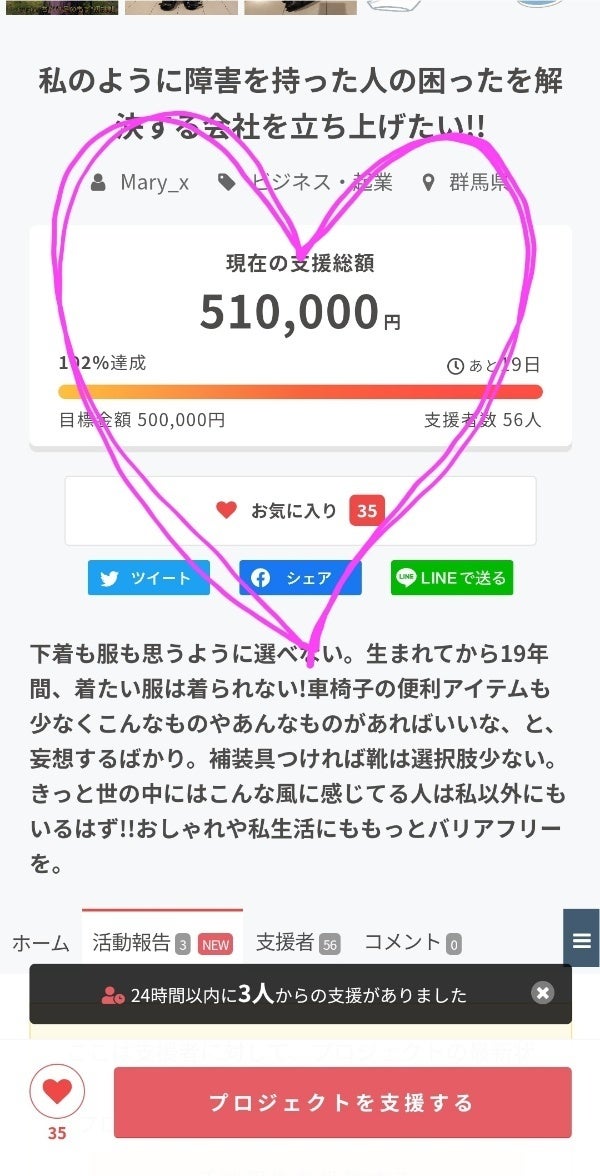Image resolution: width=600 pixels, height=1176 pixels.
Task: Click the orange funding progress bar
Action: 300,392
